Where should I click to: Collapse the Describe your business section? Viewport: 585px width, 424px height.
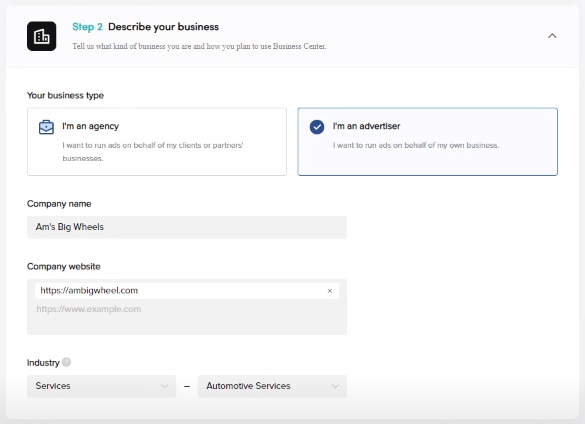pyautogui.click(x=552, y=36)
